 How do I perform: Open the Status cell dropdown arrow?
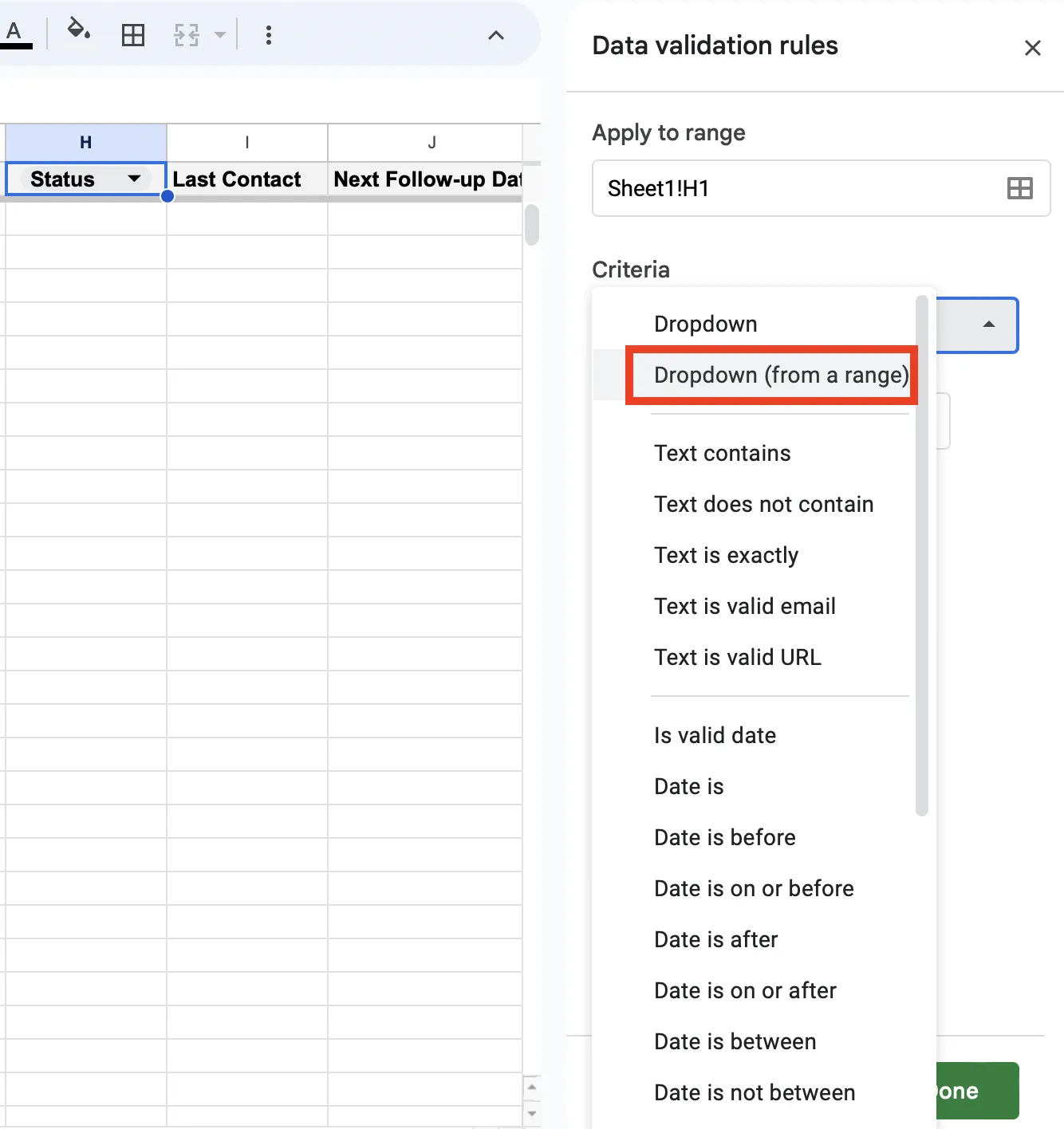[134, 179]
